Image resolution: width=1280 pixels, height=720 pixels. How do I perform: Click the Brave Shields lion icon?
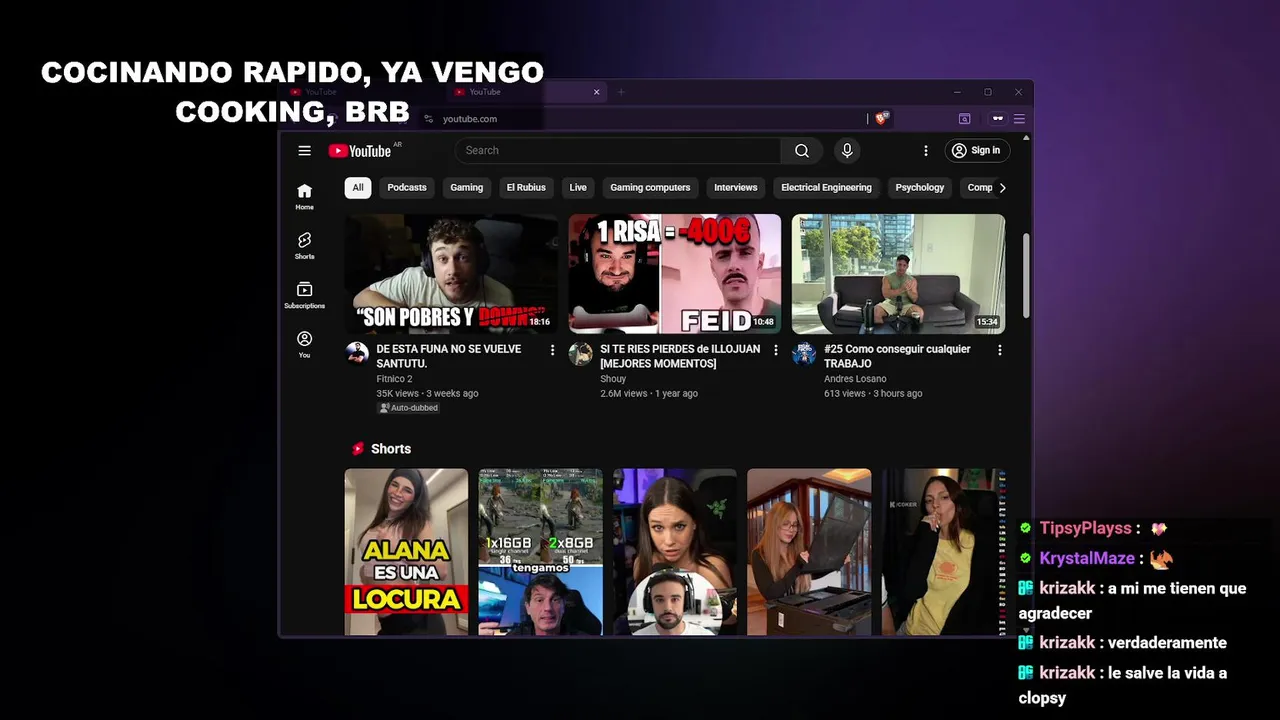click(x=882, y=118)
